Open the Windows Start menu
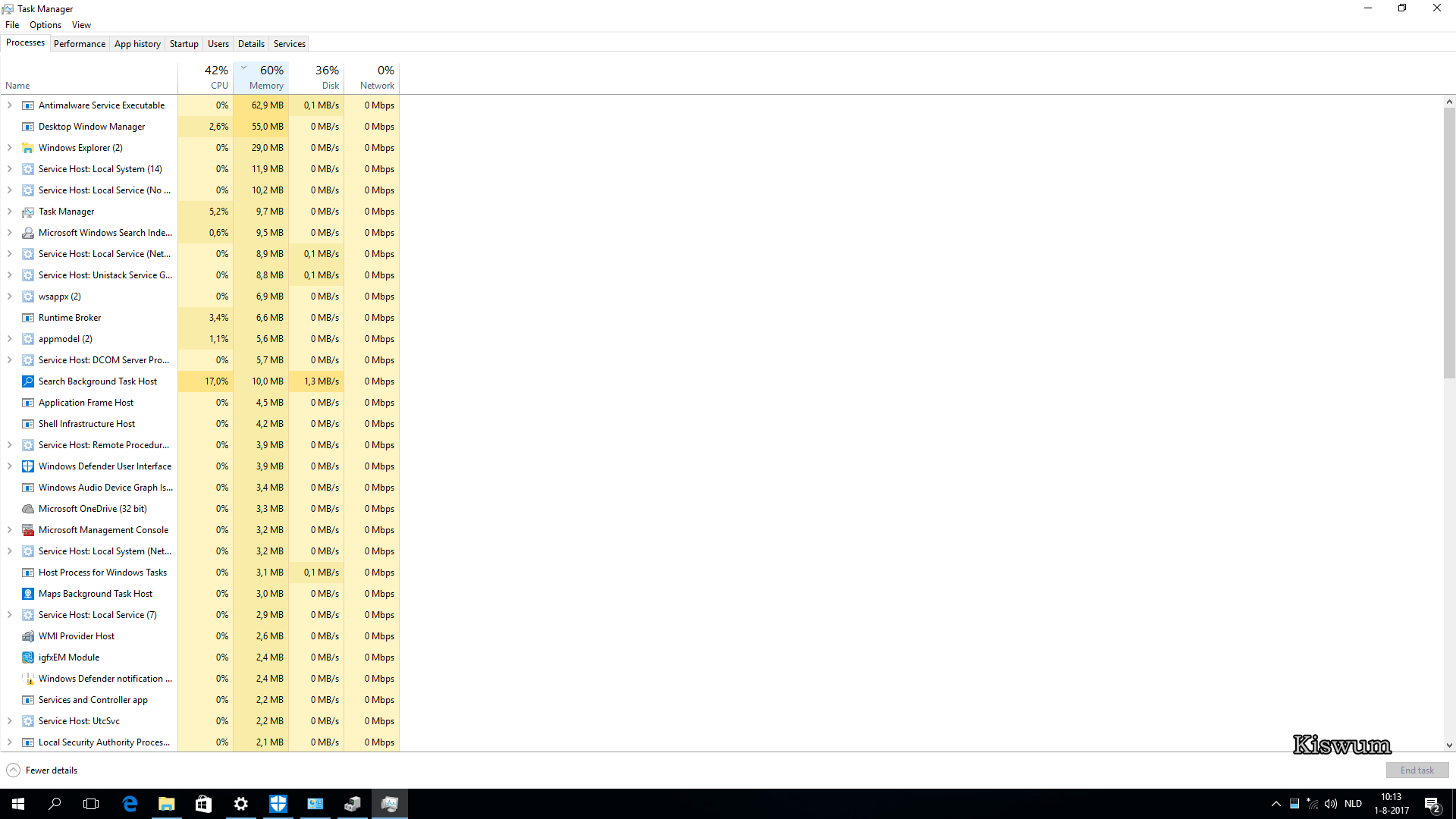Image resolution: width=1456 pixels, height=819 pixels. point(18,804)
